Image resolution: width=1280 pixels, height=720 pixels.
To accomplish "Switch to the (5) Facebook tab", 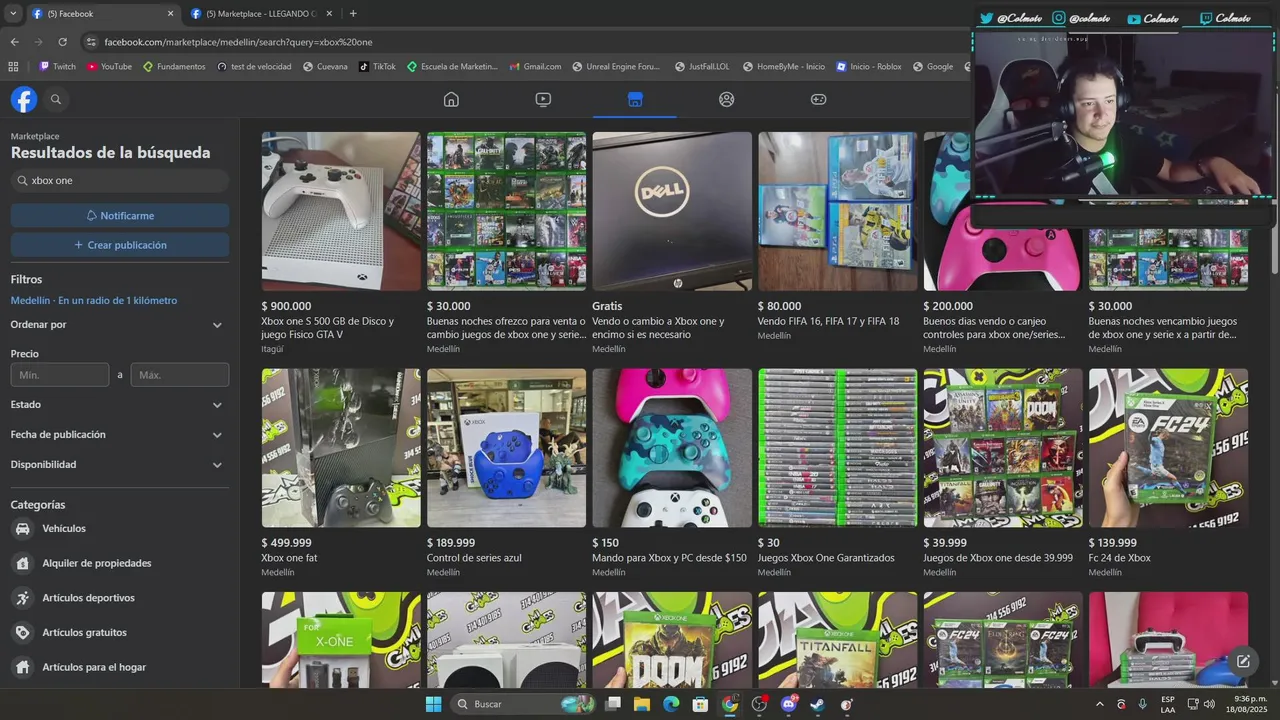I will click(x=102, y=14).
